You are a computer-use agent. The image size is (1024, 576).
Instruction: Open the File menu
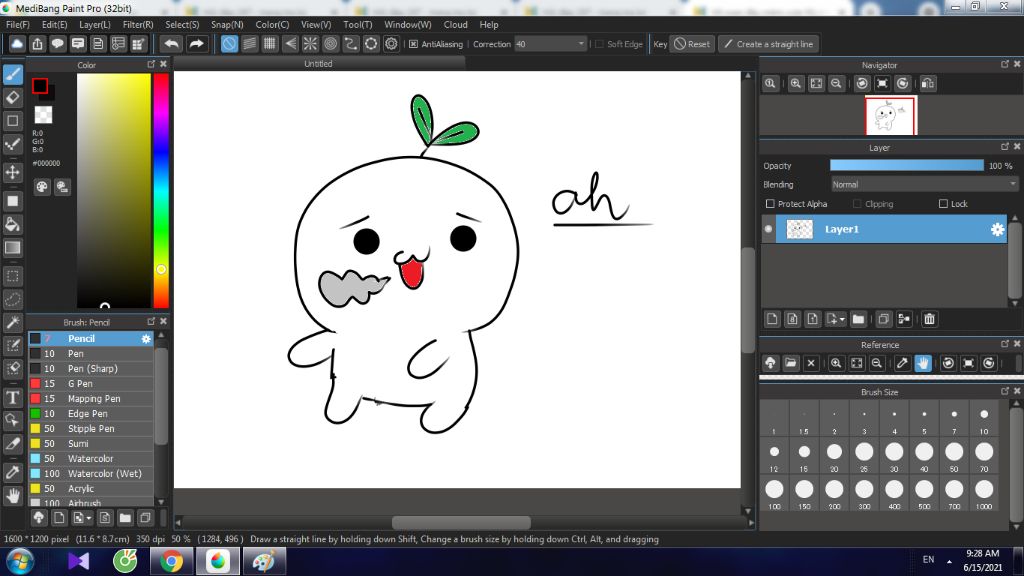coord(18,25)
